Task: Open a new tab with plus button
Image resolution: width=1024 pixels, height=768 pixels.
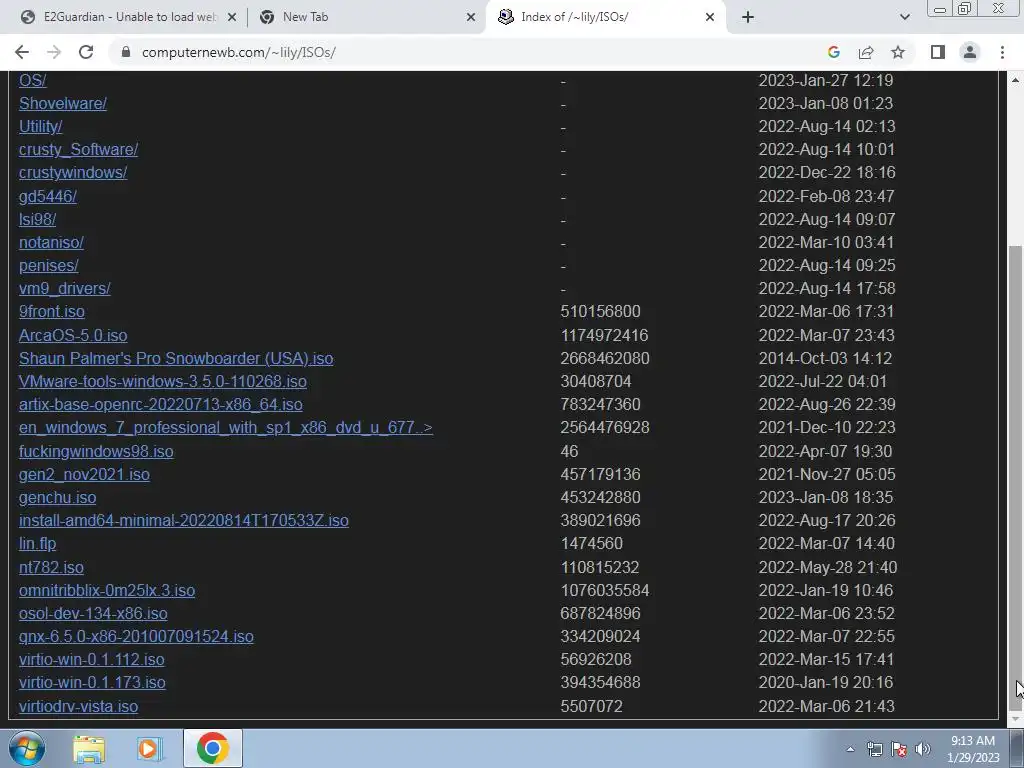Action: 748,18
